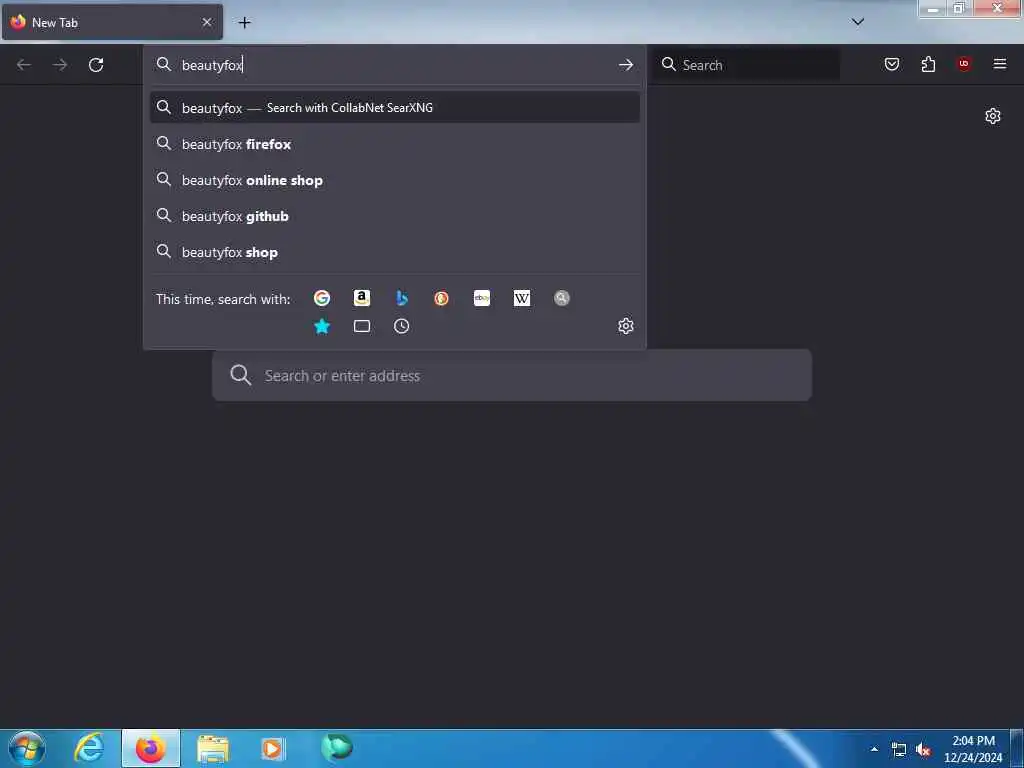Select the New Tab tab
This screenshot has height=768, width=1024.
pyautogui.click(x=112, y=22)
